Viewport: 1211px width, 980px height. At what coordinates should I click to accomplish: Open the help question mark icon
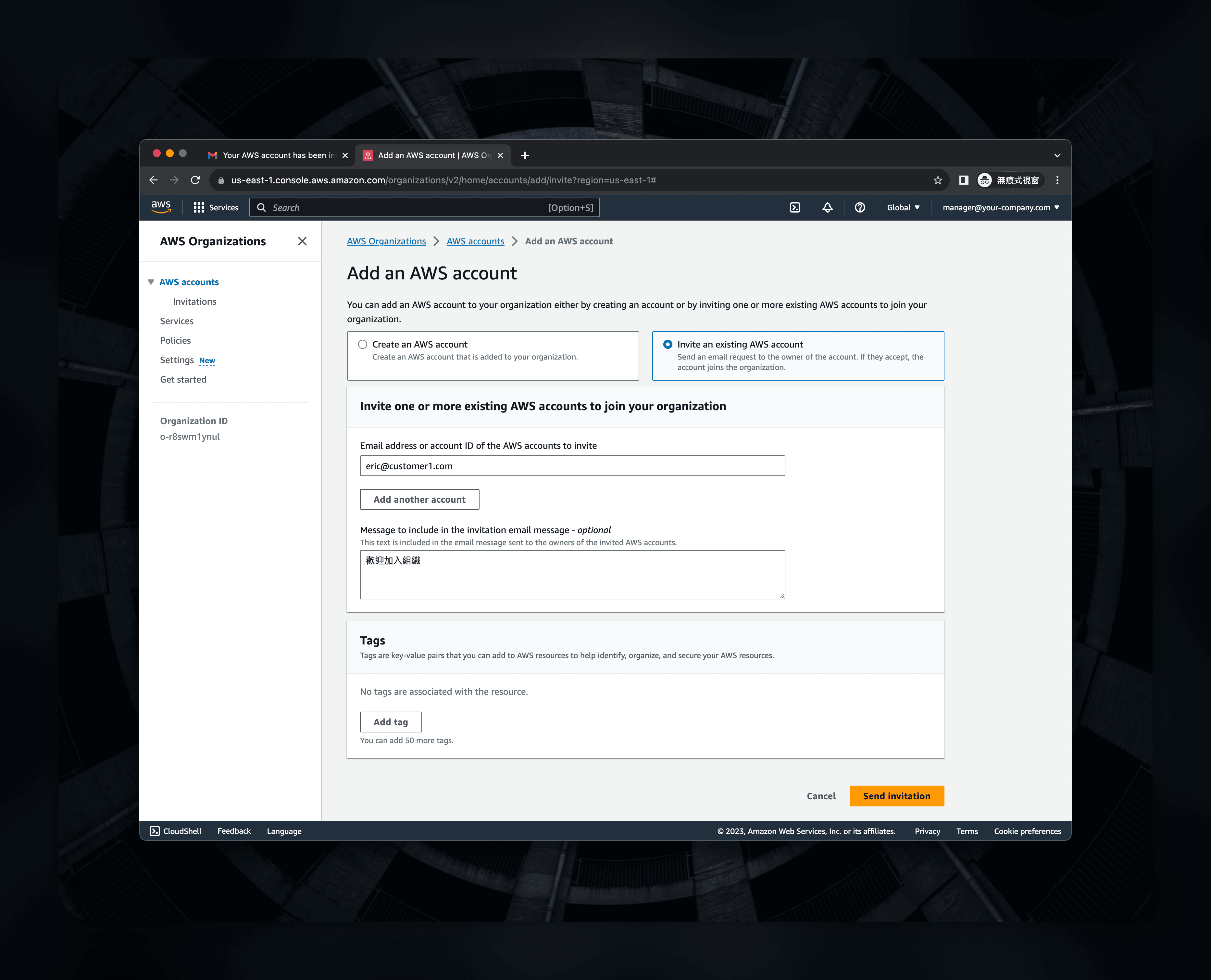tap(860, 208)
